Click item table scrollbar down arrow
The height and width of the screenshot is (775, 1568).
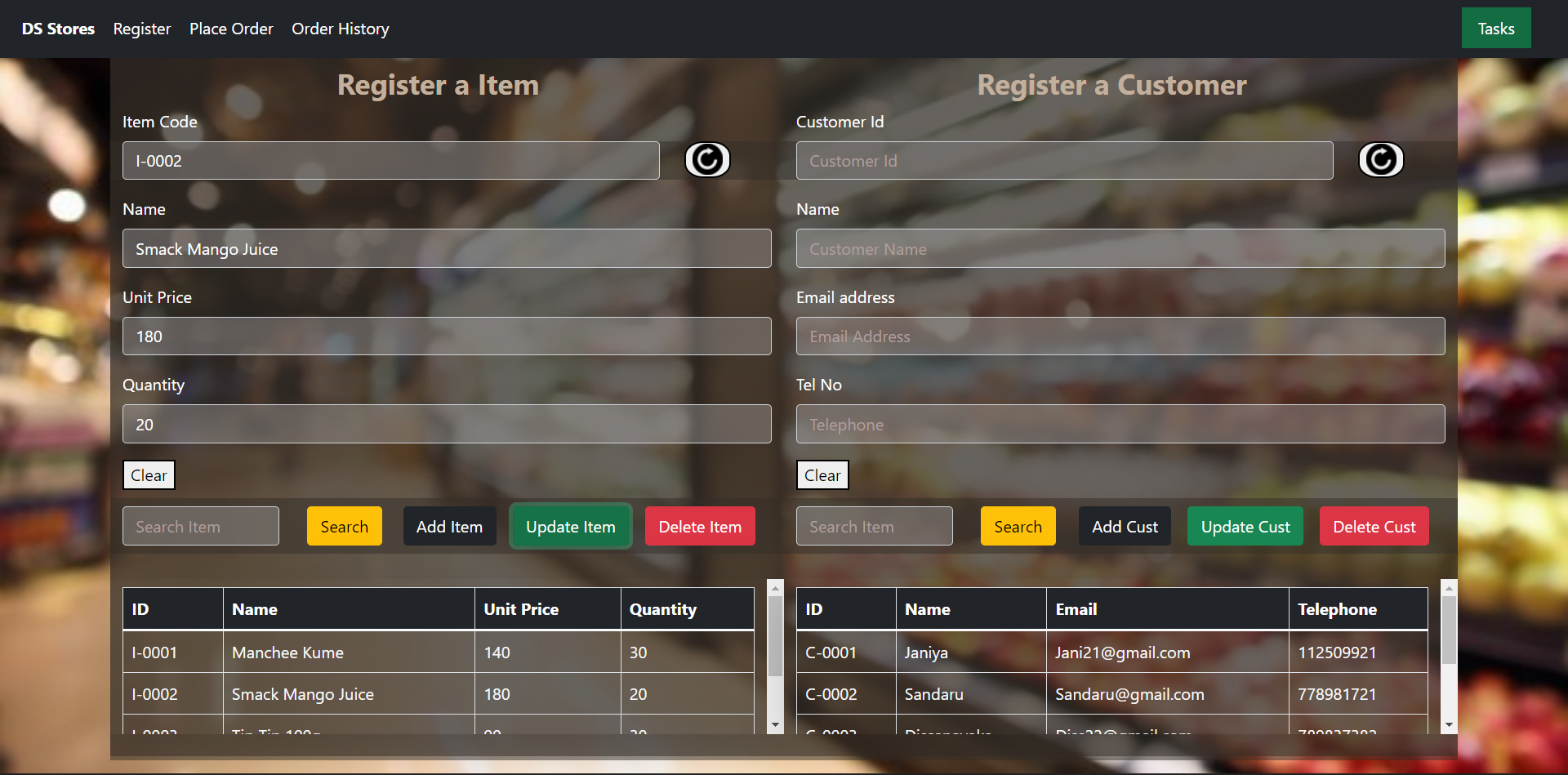click(776, 725)
